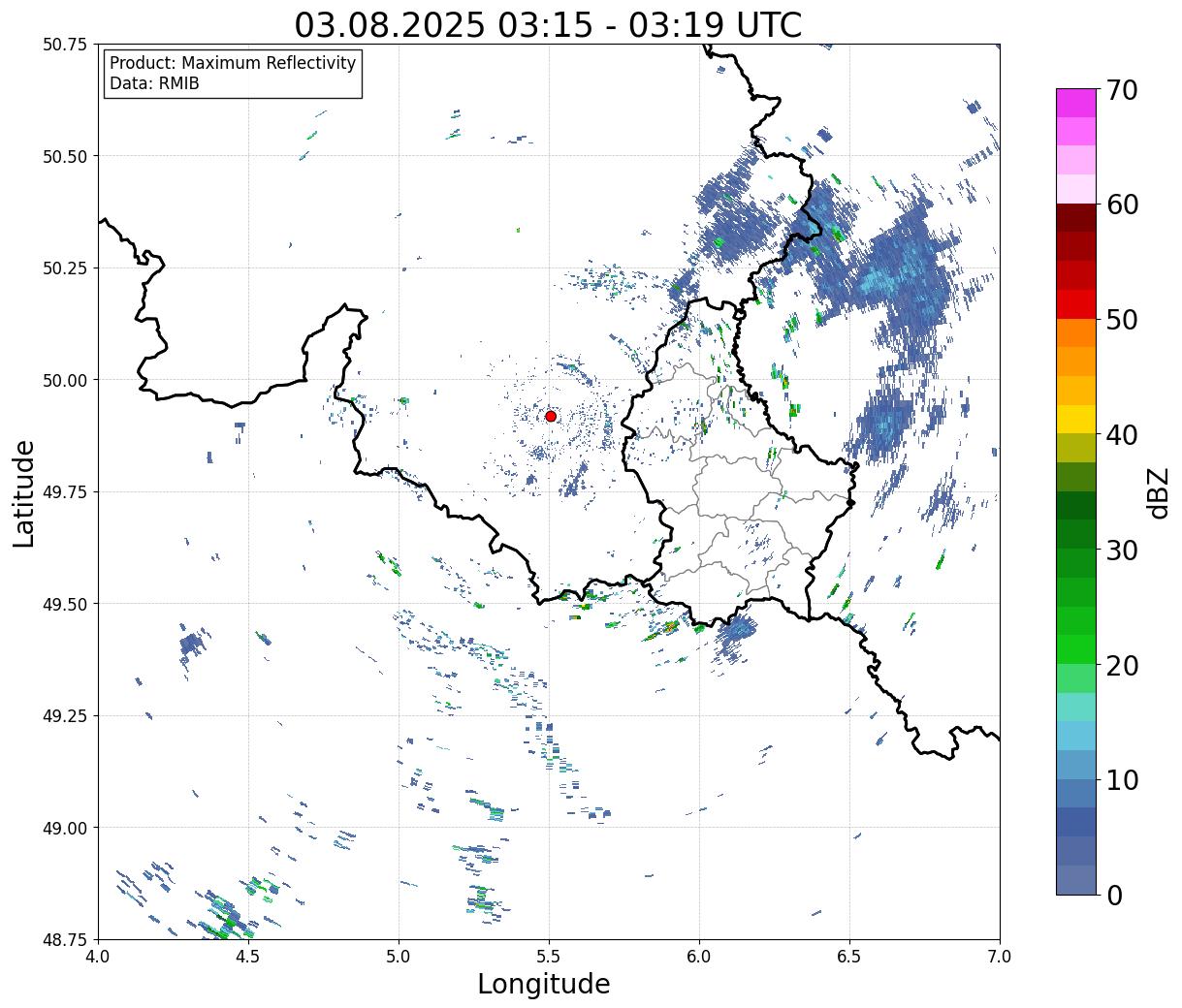Click the Longitude axis label
This screenshot has height=1008, width=1182.
click(544, 984)
